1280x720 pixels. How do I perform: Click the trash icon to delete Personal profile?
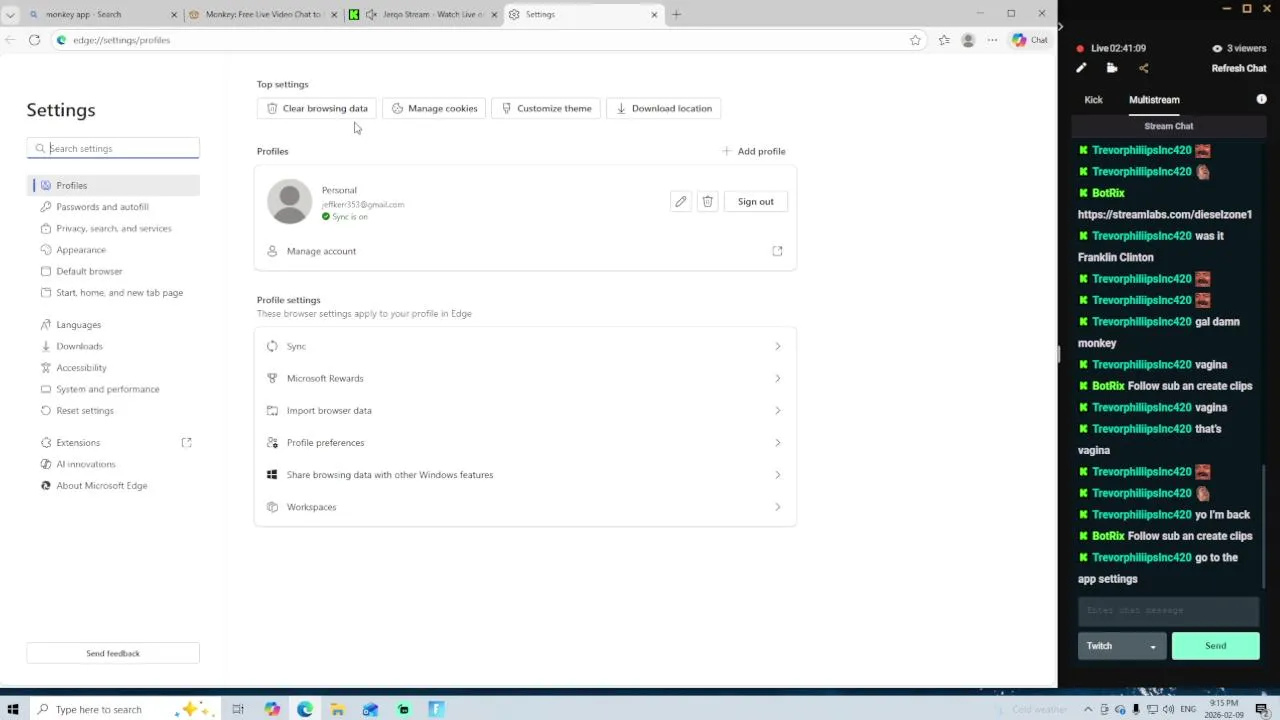click(707, 201)
